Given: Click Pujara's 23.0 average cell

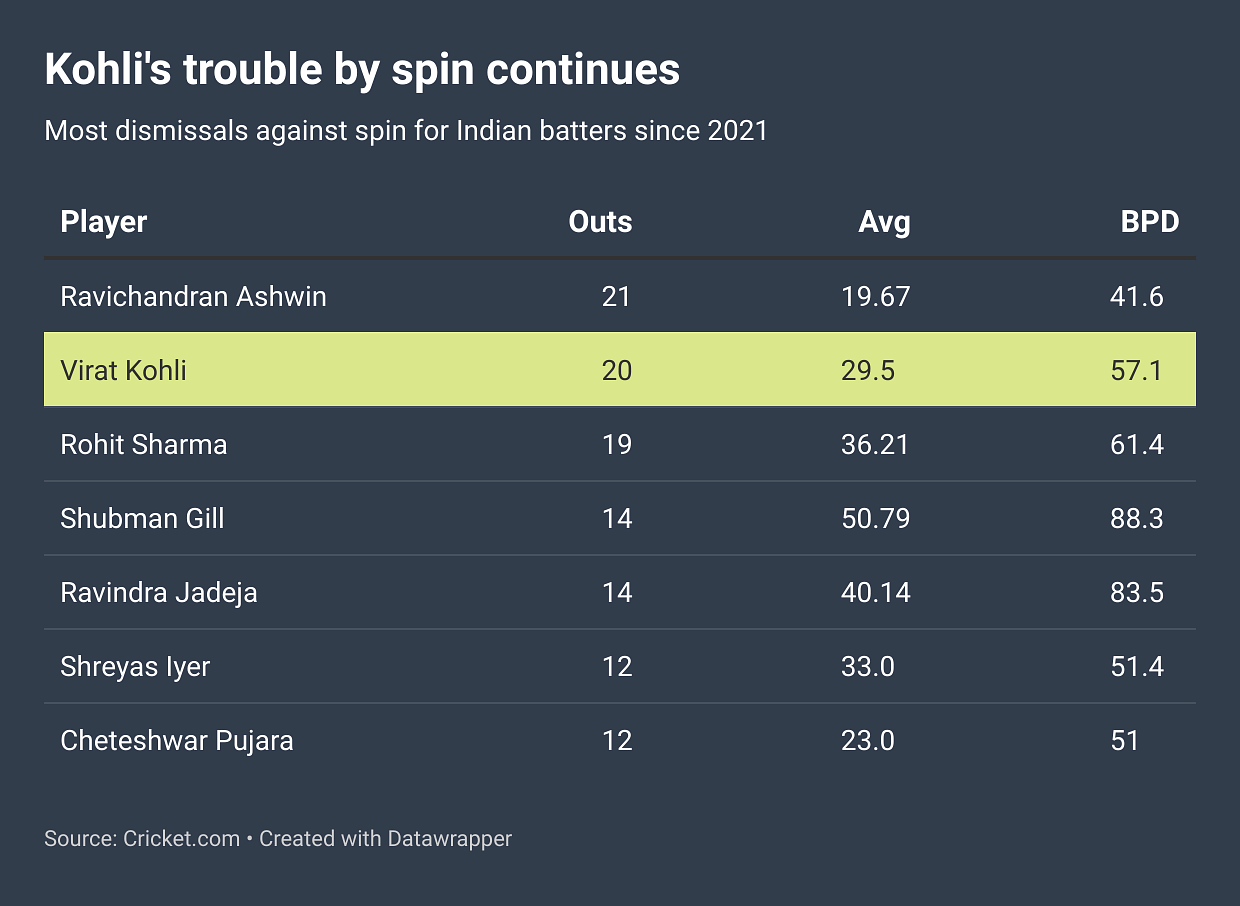Looking at the screenshot, I should click(x=868, y=740).
